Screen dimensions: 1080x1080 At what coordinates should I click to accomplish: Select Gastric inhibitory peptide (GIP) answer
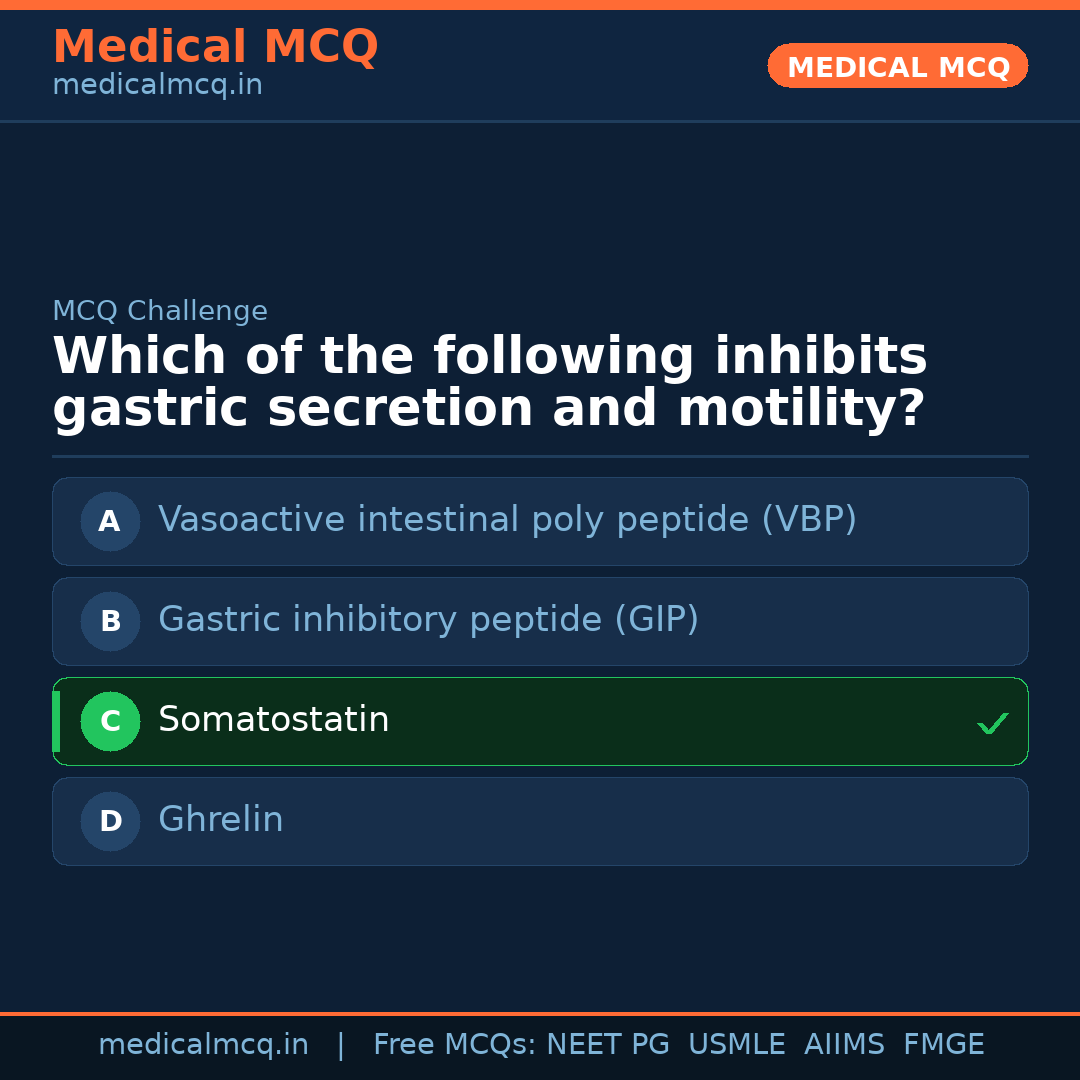428,620
